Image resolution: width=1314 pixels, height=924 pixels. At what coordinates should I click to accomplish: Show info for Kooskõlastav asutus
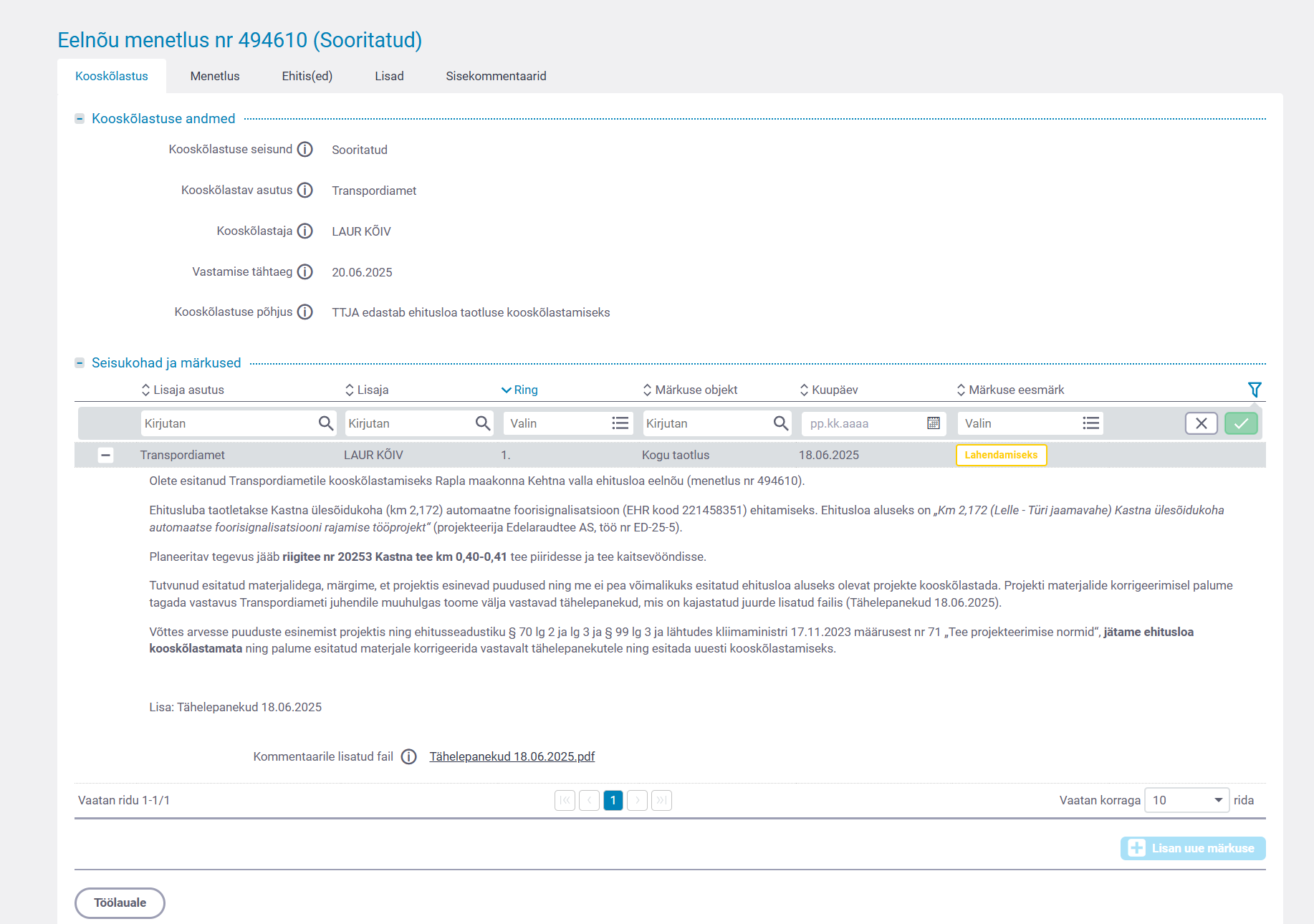(305, 190)
